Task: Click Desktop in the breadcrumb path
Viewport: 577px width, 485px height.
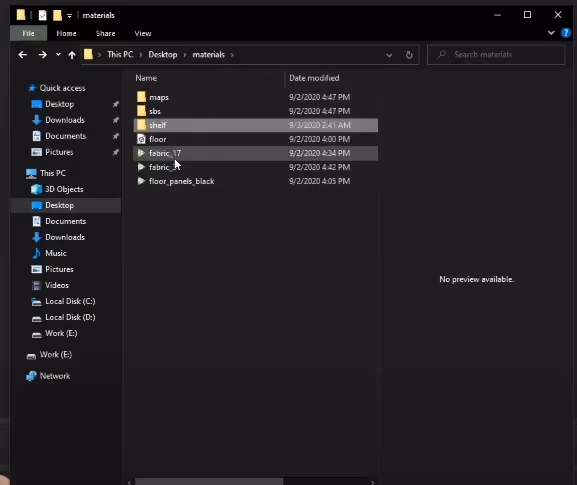Action: click(x=163, y=55)
